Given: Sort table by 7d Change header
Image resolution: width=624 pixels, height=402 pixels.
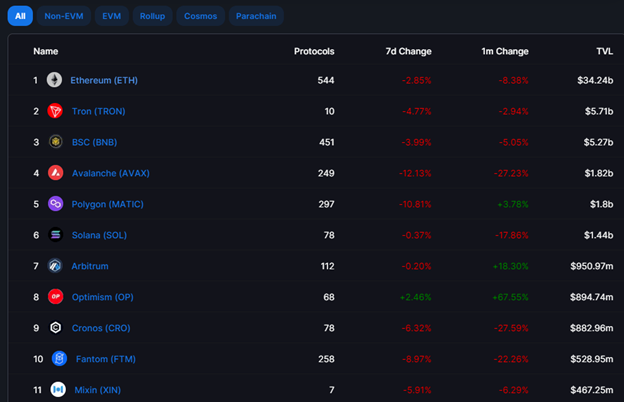Looking at the screenshot, I should pos(408,51).
